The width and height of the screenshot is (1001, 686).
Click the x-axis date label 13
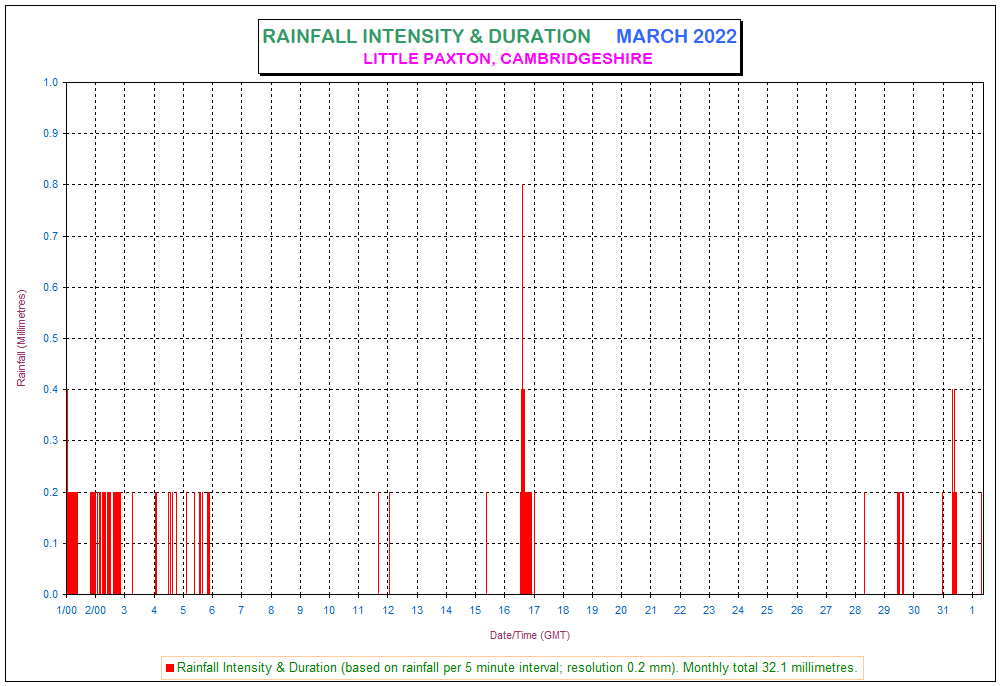pyautogui.click(x=417, y=610)
